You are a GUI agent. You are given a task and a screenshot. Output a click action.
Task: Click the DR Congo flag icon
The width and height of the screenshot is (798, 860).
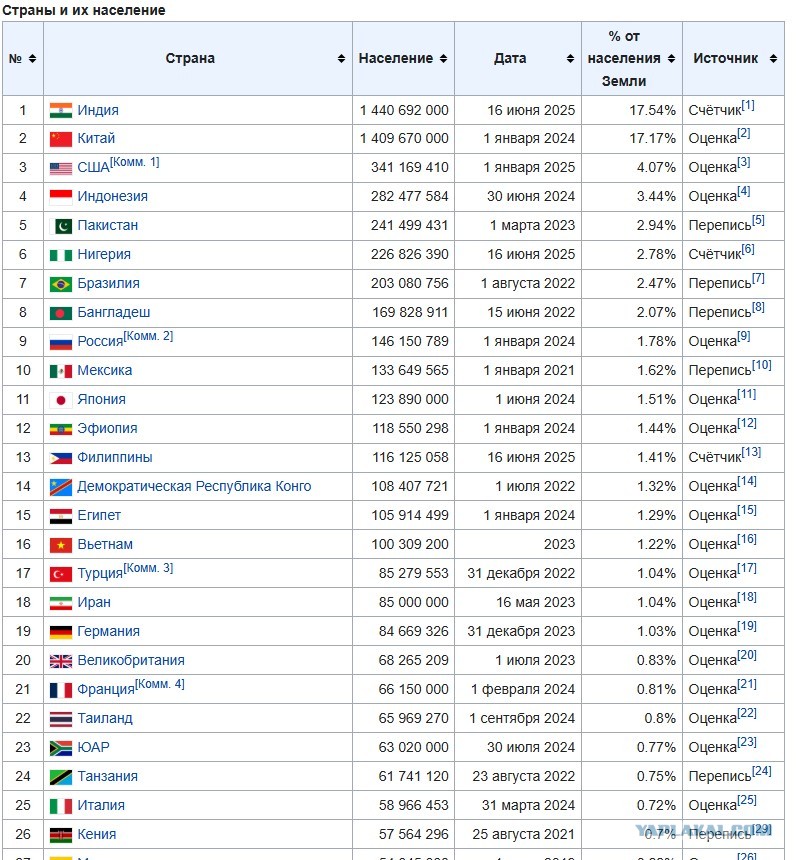point(60,487)
